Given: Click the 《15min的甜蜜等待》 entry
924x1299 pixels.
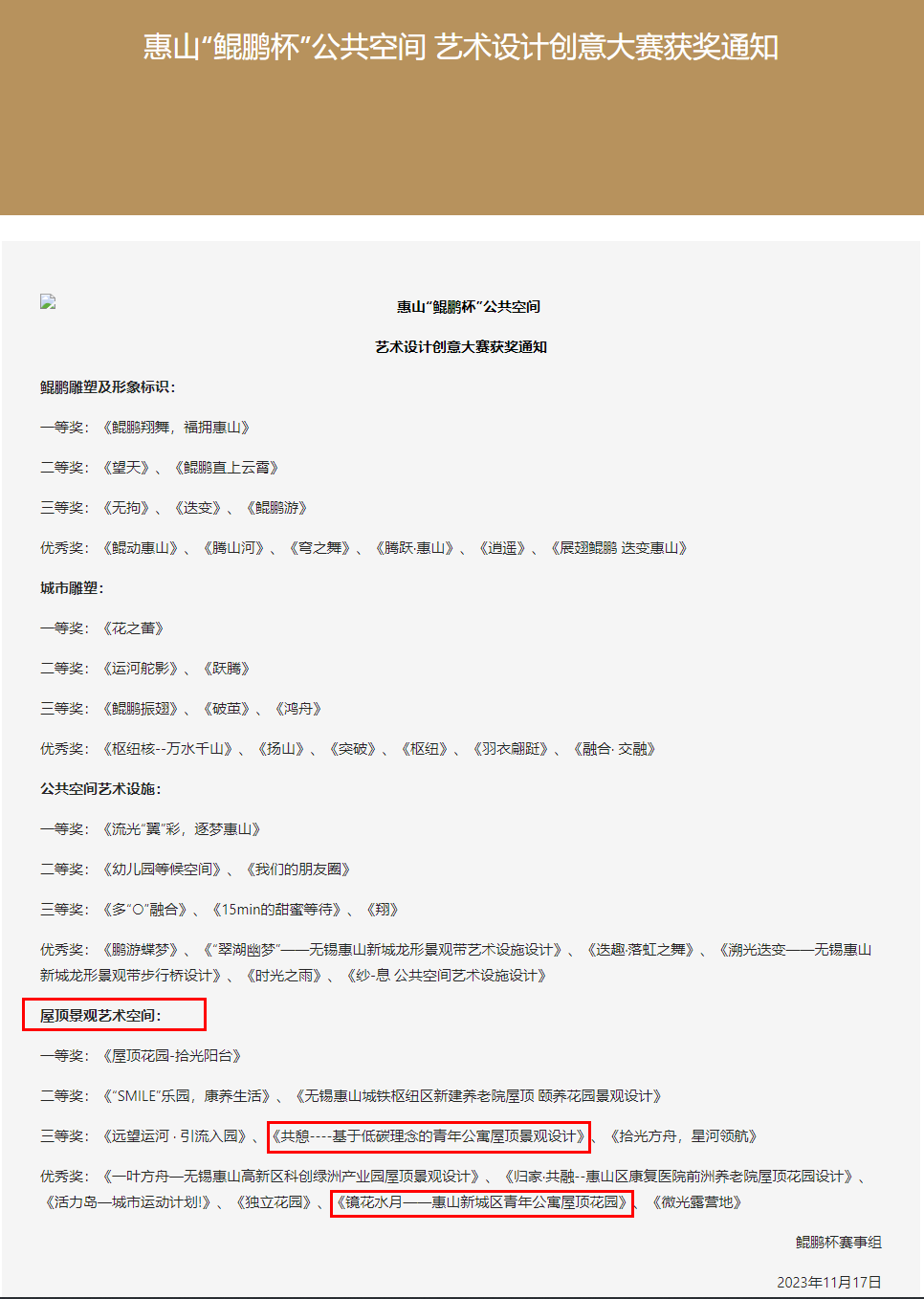Looking at the screenshot, I should point(276,910).
